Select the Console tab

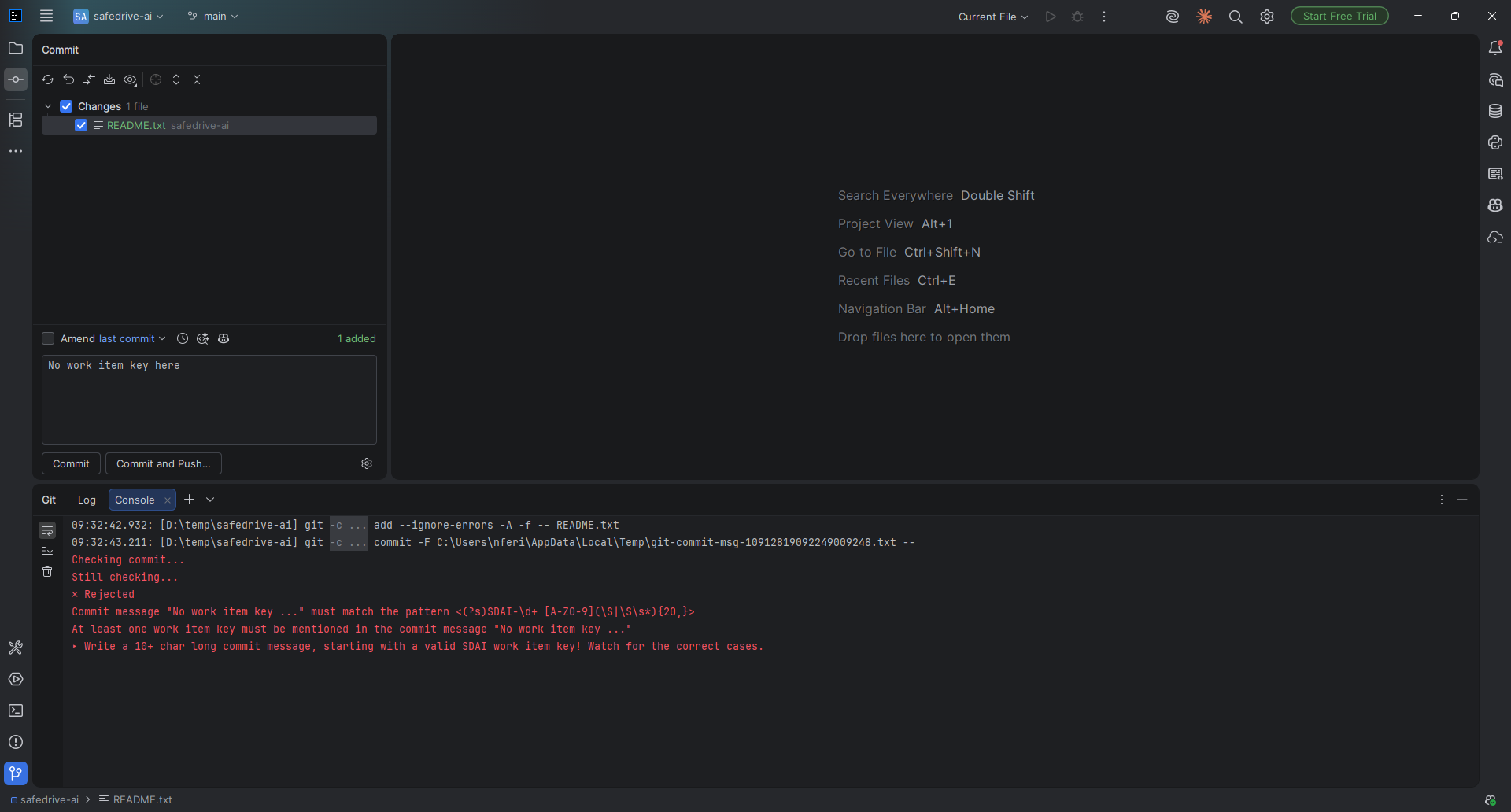point(135,500)
